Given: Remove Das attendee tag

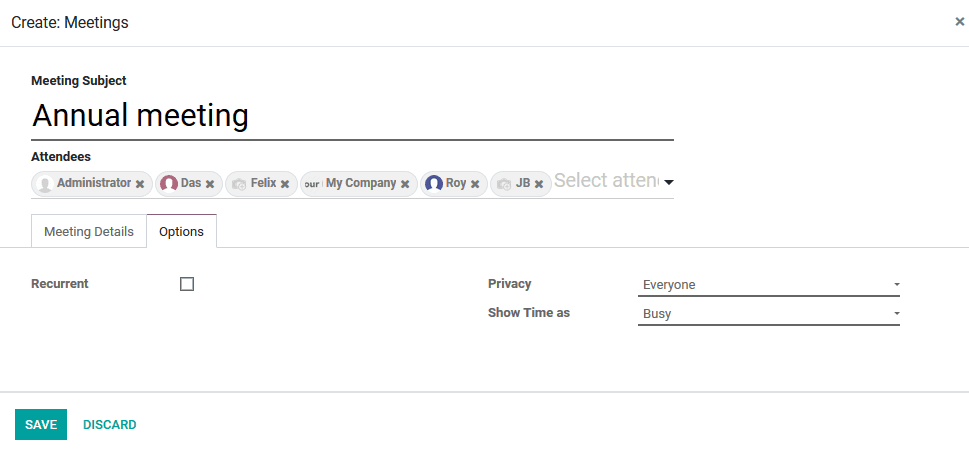Looking at the screenshot, I should (210, 184).
